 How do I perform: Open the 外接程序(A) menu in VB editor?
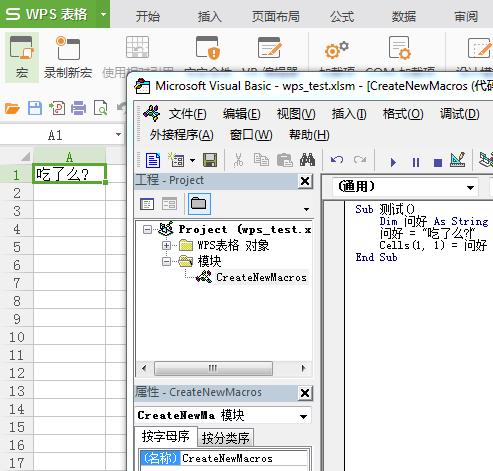pyautogui.click(x=182, y=135)
